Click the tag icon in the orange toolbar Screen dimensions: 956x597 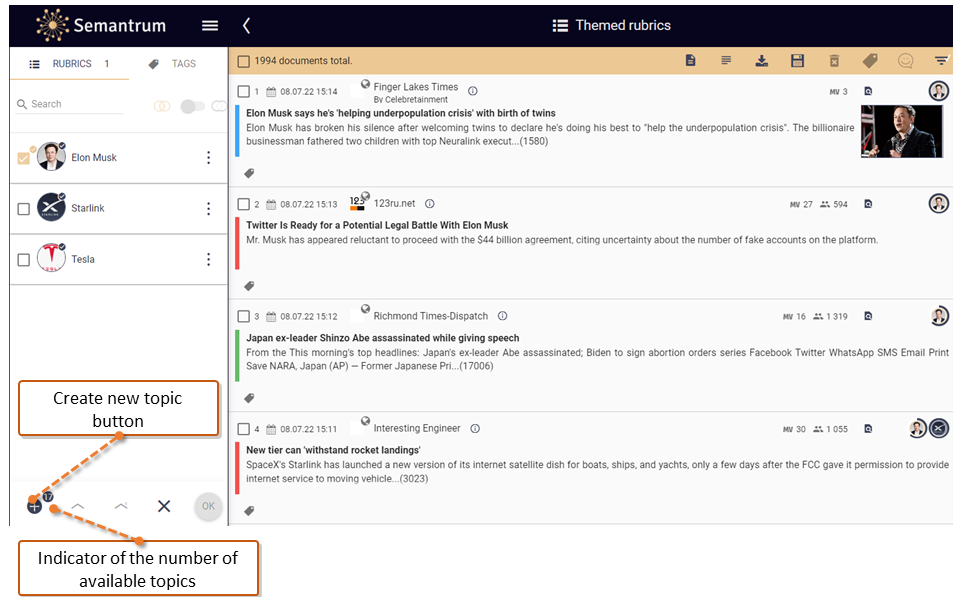(870, 60)
